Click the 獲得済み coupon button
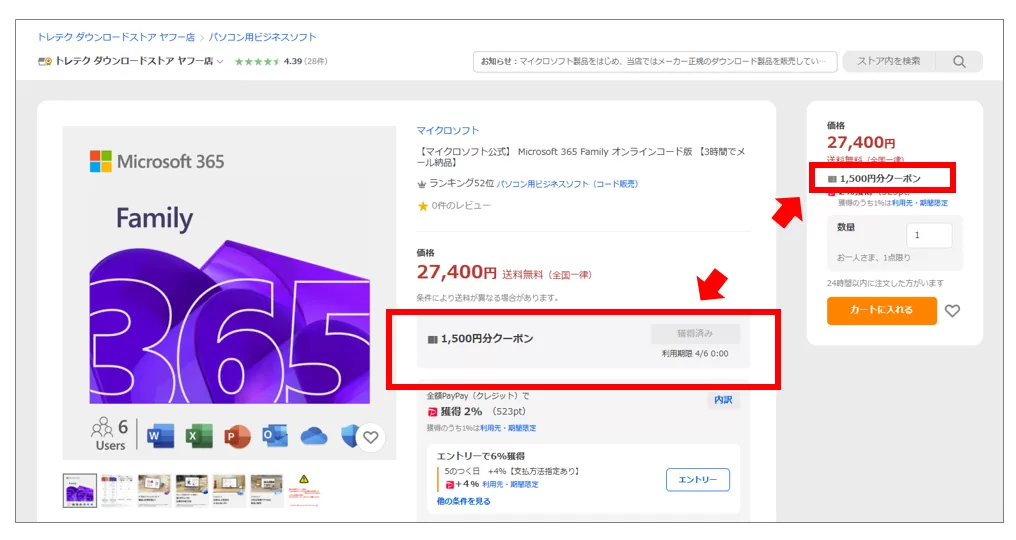The image size is (1016, 540). [695, 334]
